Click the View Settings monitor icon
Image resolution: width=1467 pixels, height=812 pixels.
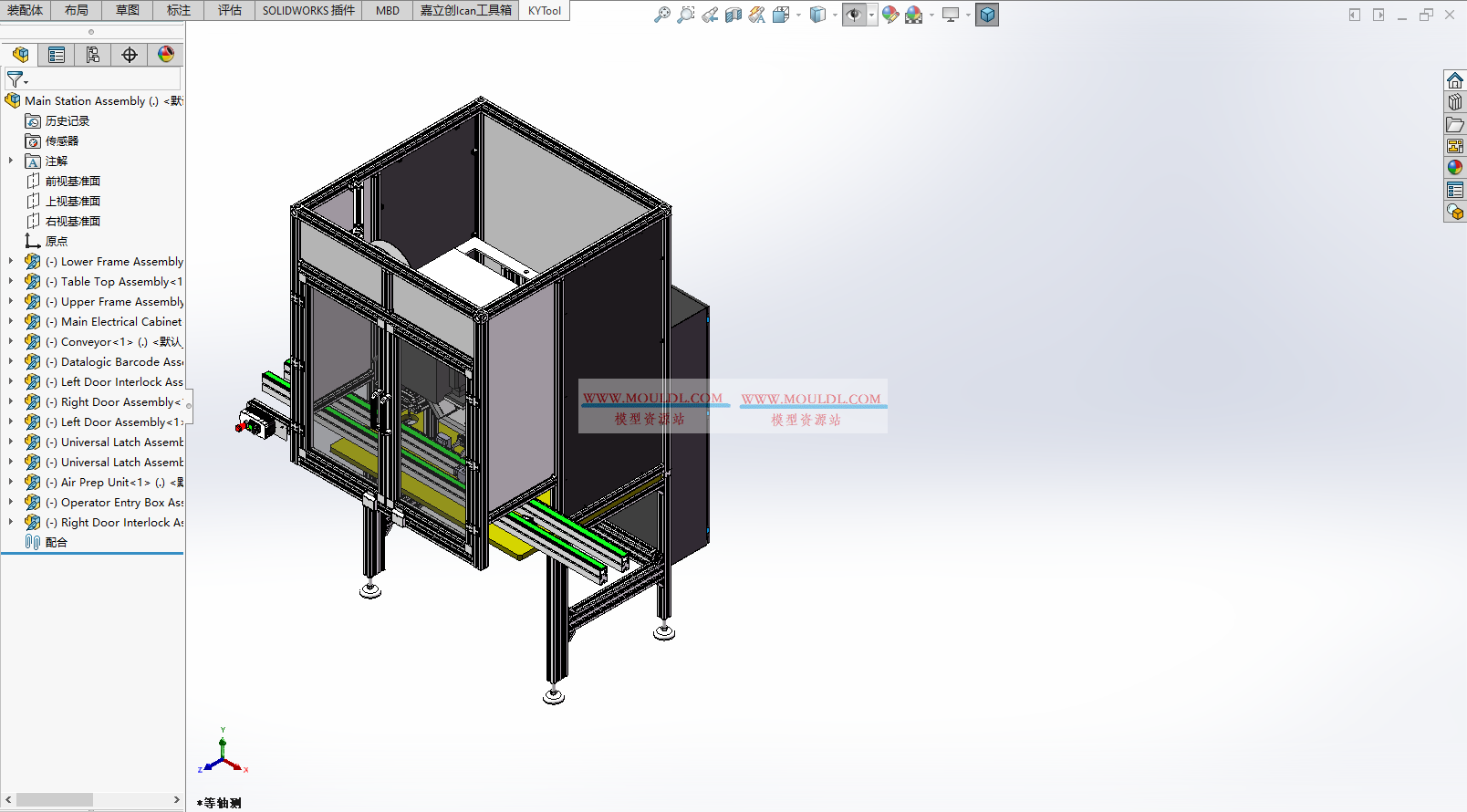pos(951,15)
